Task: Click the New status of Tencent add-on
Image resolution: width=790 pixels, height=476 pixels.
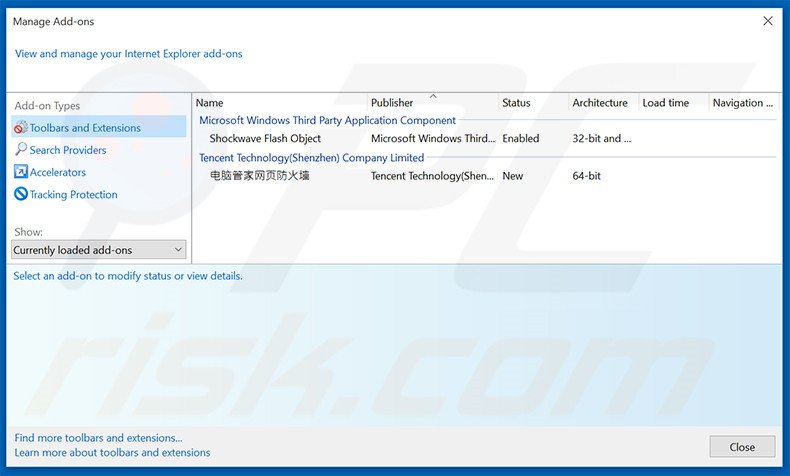Action: pyautogui.click(x=512, y=176)
